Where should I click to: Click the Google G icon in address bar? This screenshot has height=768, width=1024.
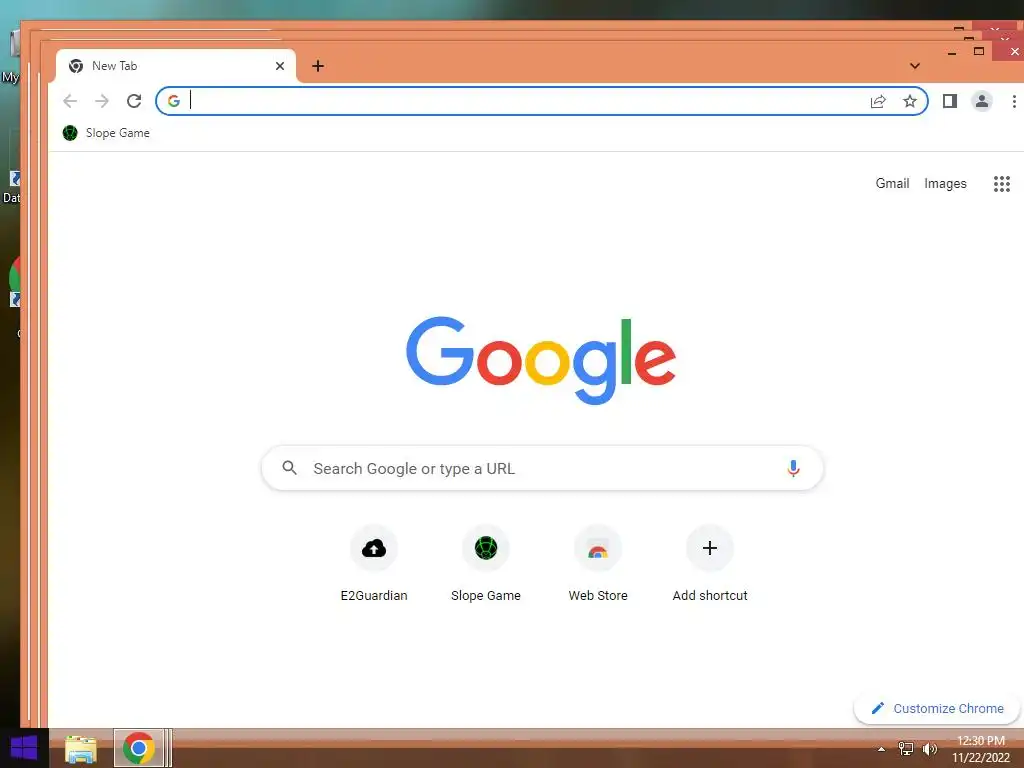point(174,101)
